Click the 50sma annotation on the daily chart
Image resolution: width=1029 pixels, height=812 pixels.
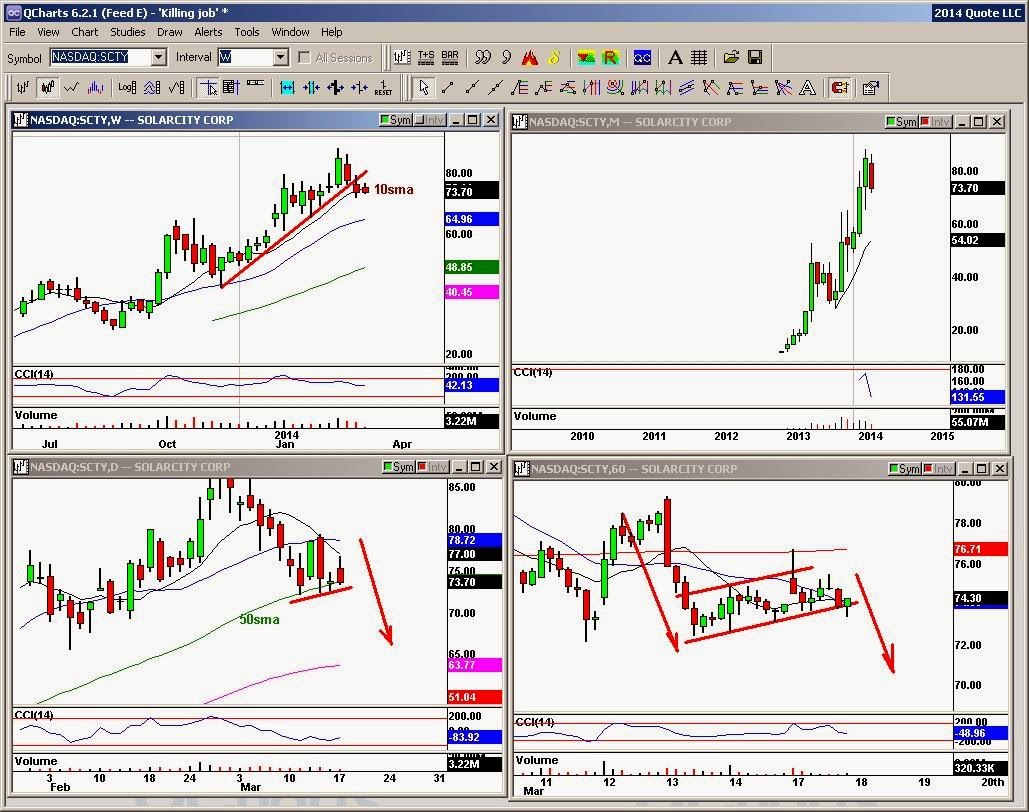(x=259, y=619)
